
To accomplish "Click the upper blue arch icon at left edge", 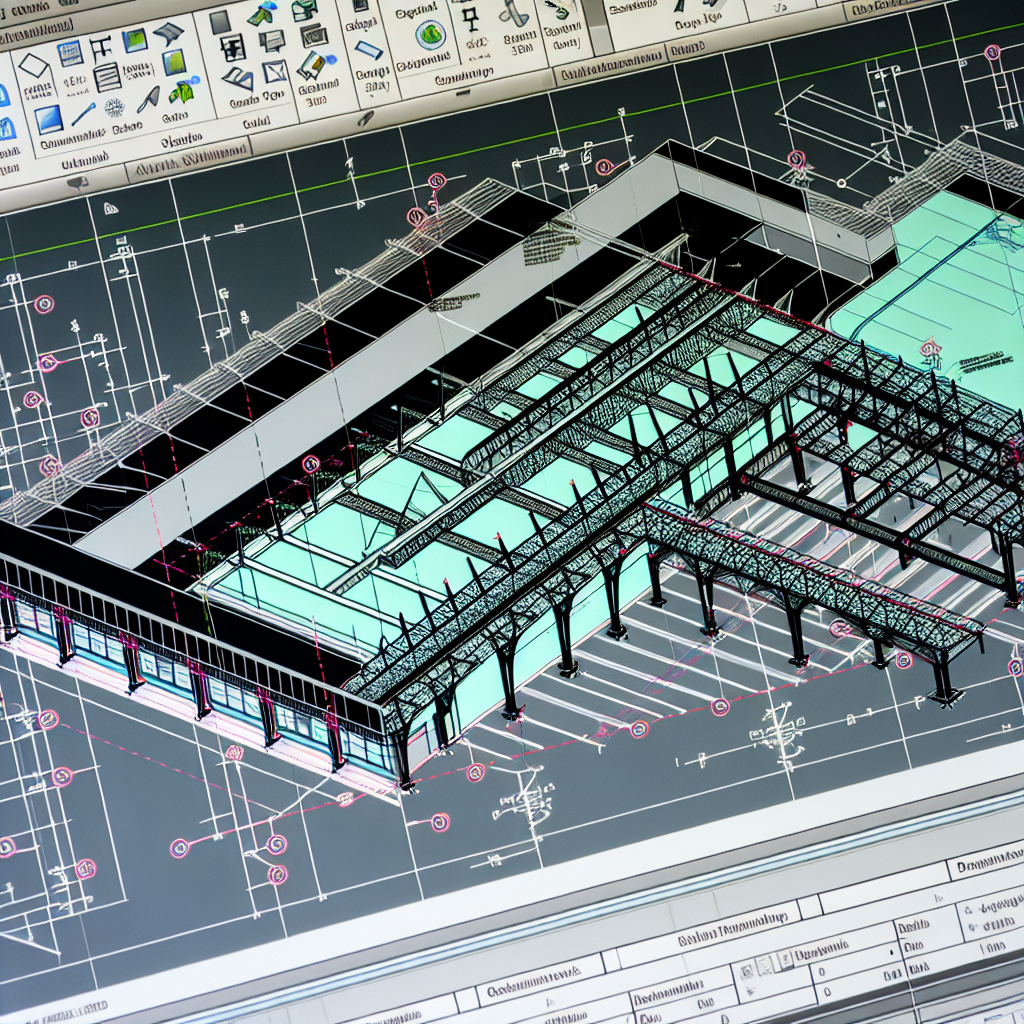I will [3, 96].
